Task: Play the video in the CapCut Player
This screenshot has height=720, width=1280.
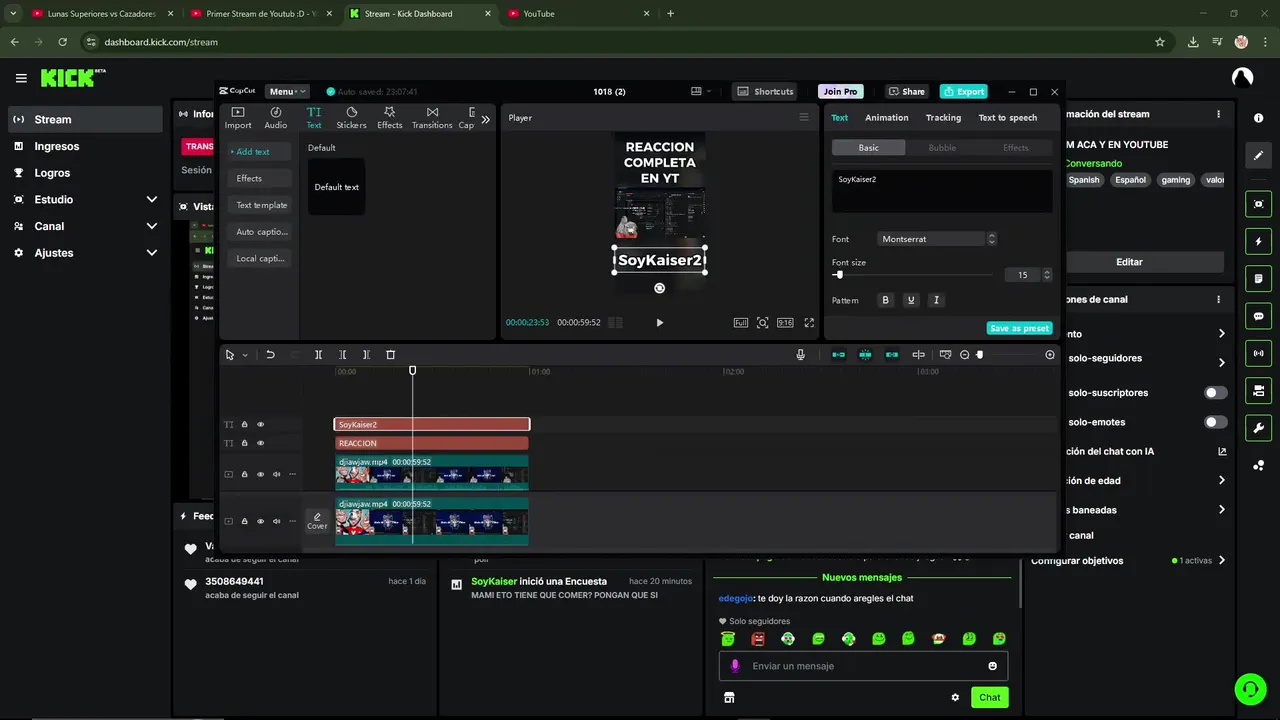Action: click(x=659, y=323)
